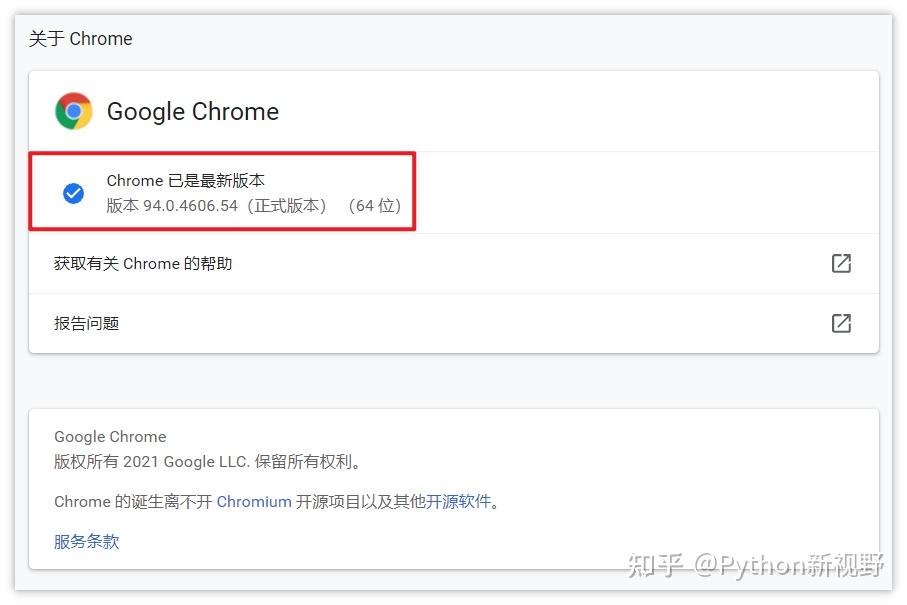Select the 关于 Chrome page heading
The width and height of the screenshot is (907, 605).
click(80, 38)
